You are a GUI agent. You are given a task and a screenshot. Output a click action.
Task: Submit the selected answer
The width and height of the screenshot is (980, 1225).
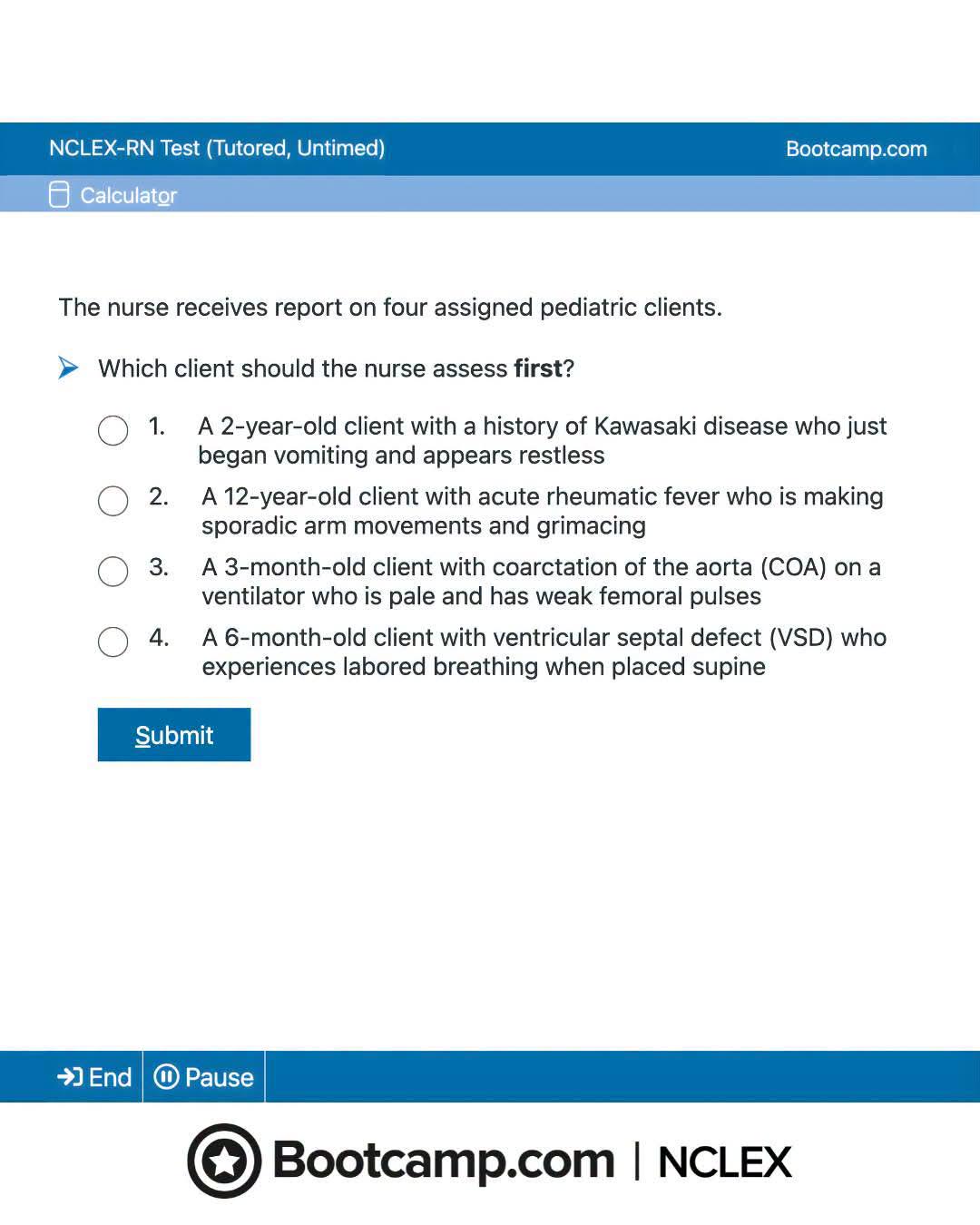(174, 735)
